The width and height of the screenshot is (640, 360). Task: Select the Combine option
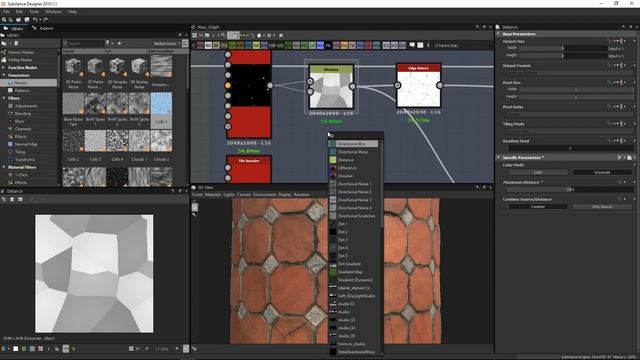pos(538,207)
